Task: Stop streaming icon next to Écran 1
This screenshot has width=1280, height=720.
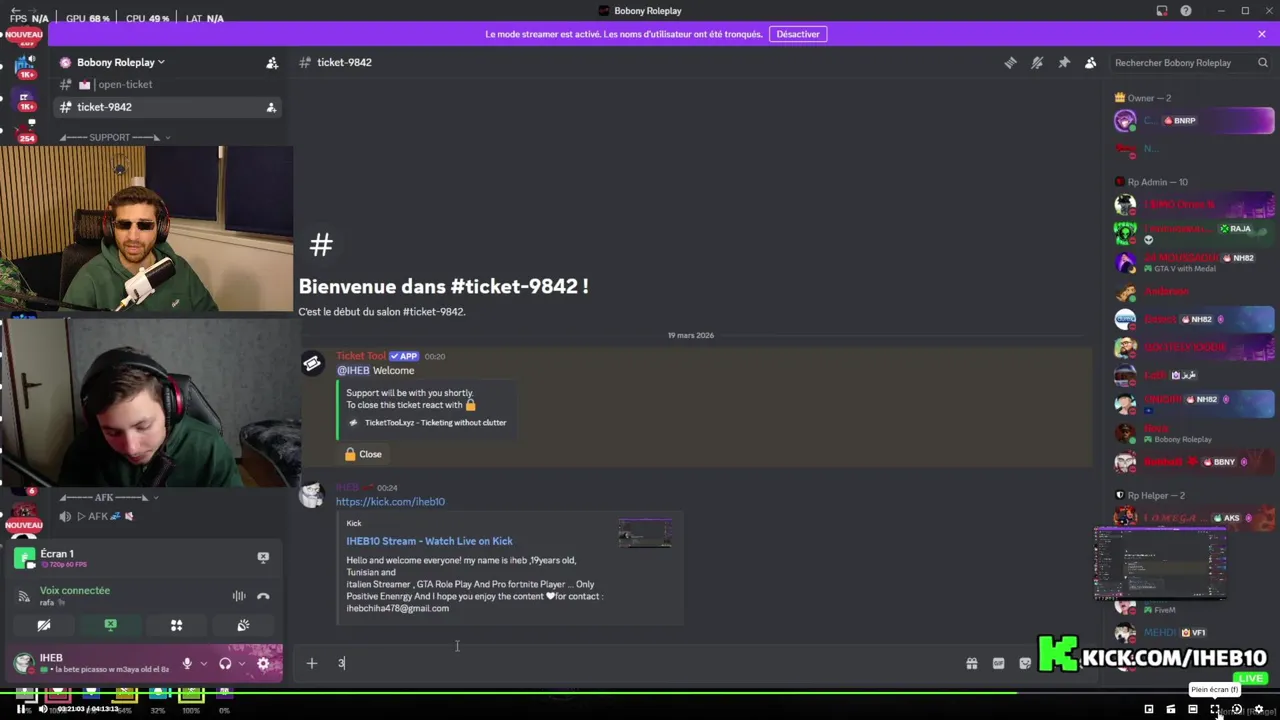Action: 263,557
